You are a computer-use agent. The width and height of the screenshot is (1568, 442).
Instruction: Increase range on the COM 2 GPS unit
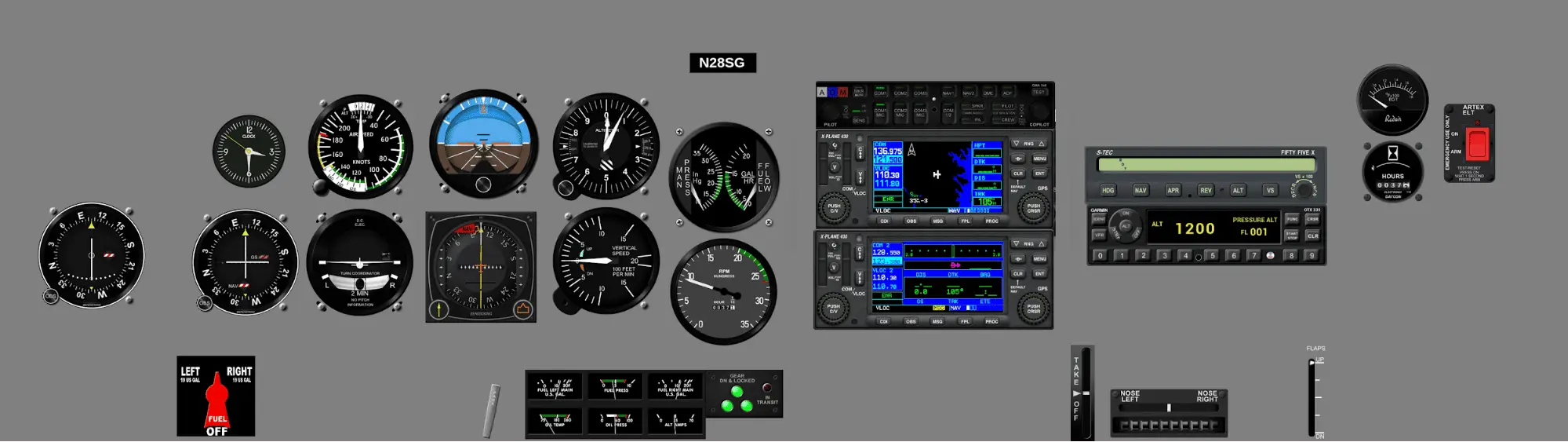[x=1042, y=243]
